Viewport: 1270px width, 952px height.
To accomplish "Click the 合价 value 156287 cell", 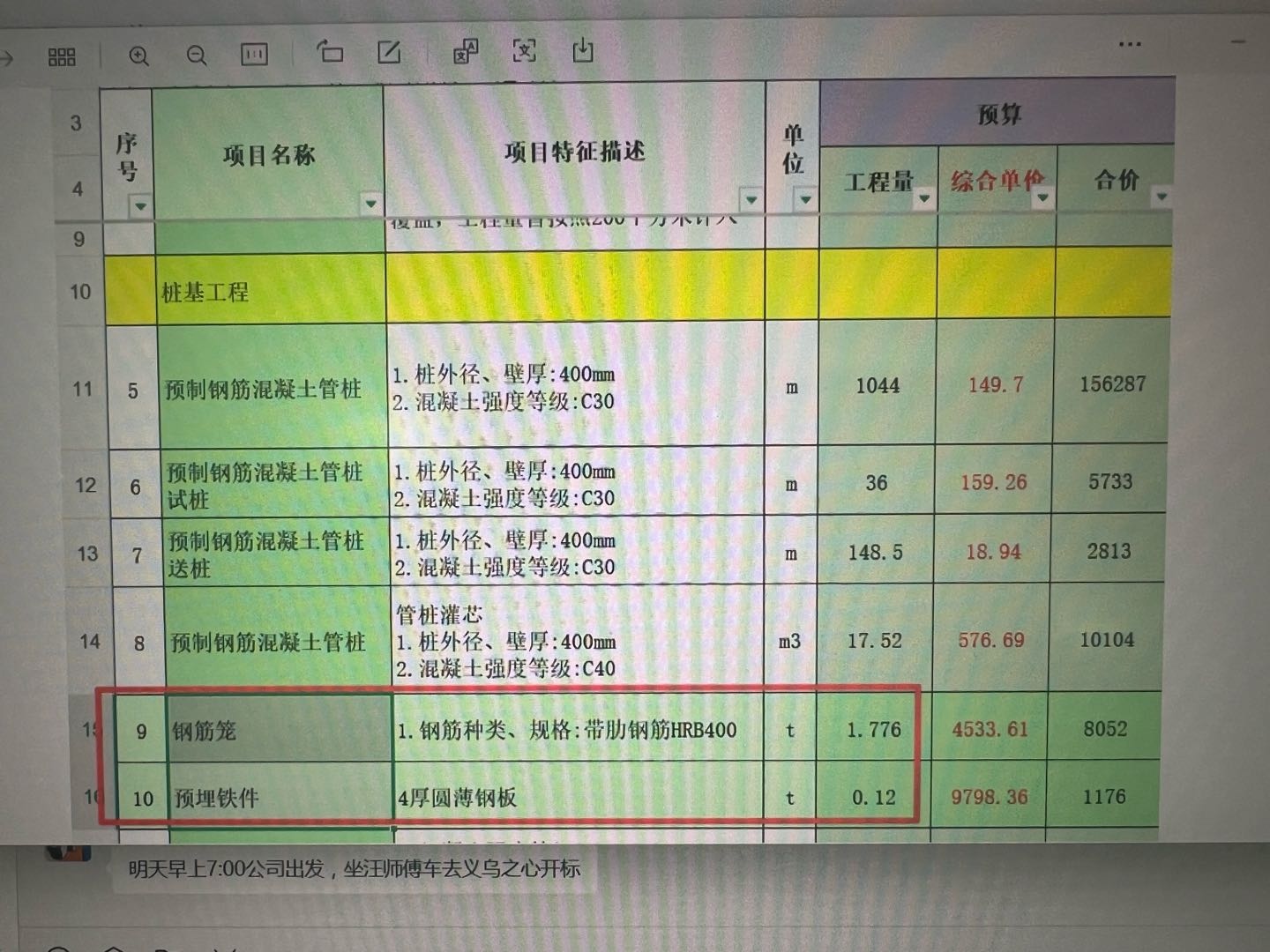I will pyautogui.click(x=1113, y=385).
